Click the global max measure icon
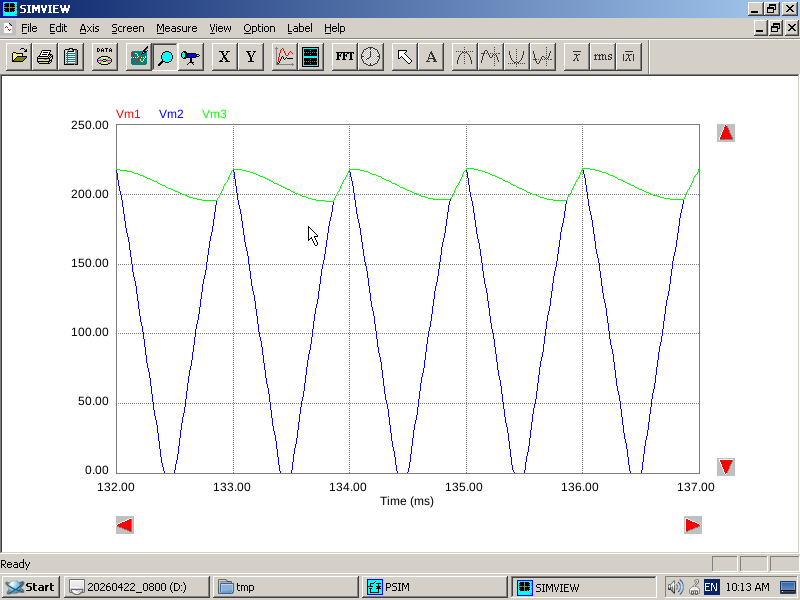800x600 pixels. (x=464, y=56)
